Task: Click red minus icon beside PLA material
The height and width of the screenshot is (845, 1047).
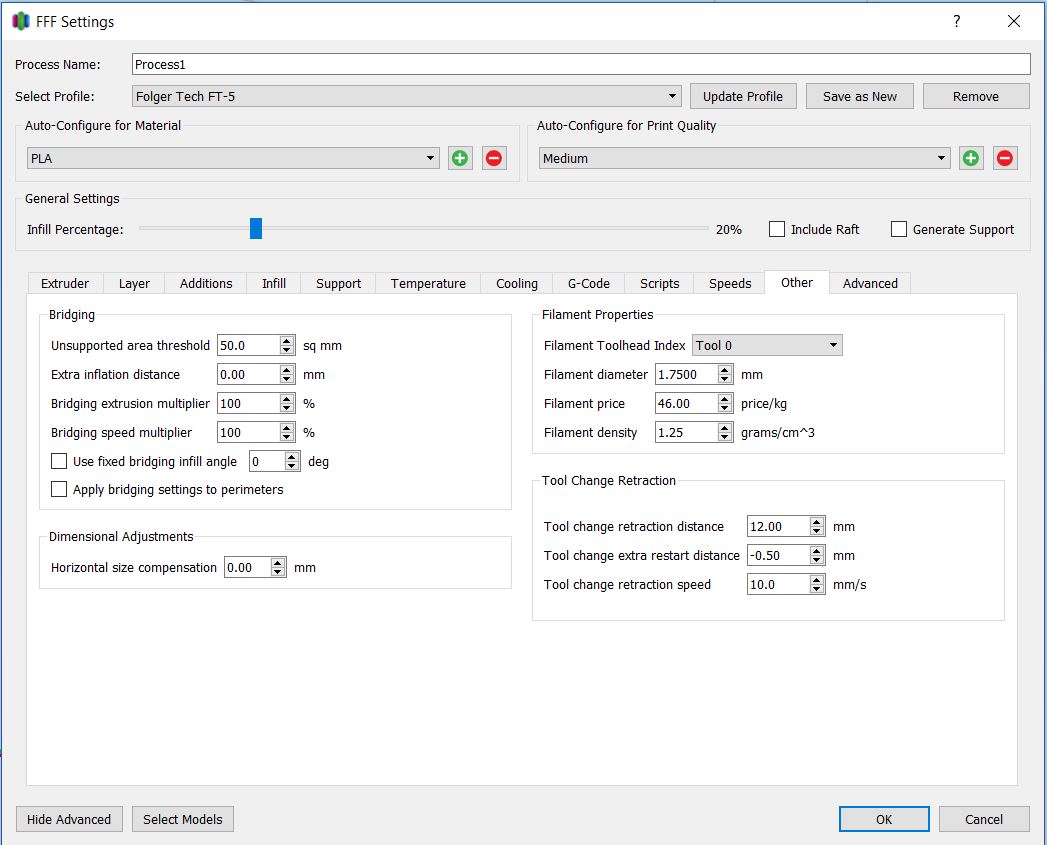Action: (494, 158)
